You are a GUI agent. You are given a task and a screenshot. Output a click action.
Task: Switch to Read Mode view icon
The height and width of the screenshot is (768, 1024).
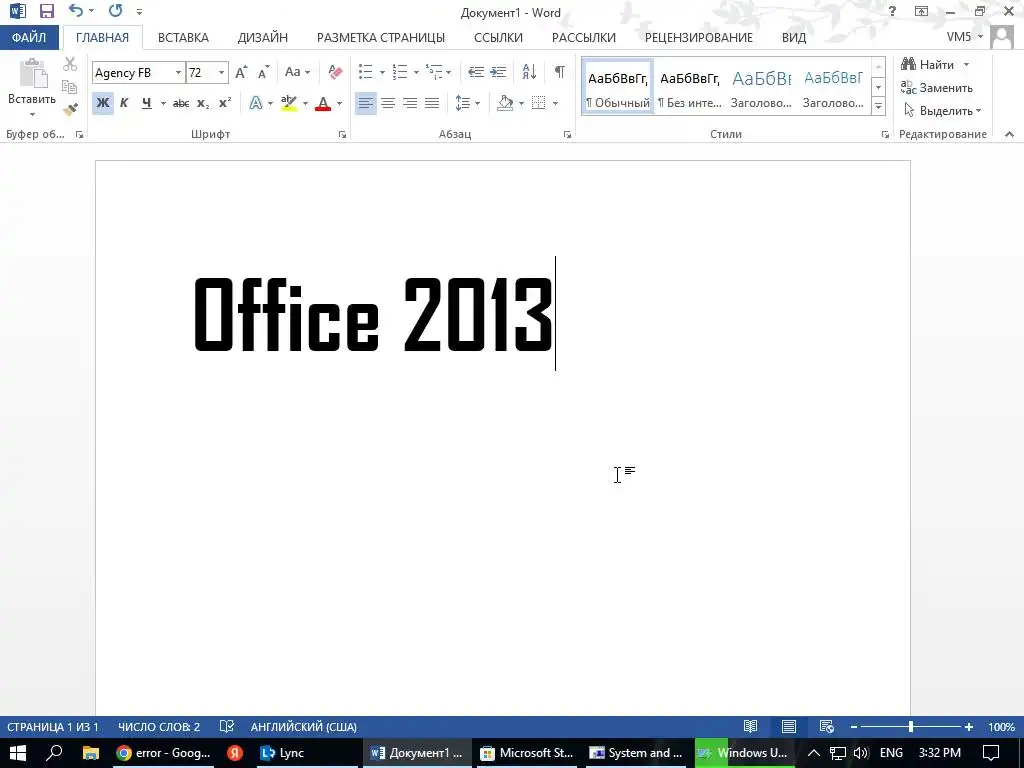[750, 726]
